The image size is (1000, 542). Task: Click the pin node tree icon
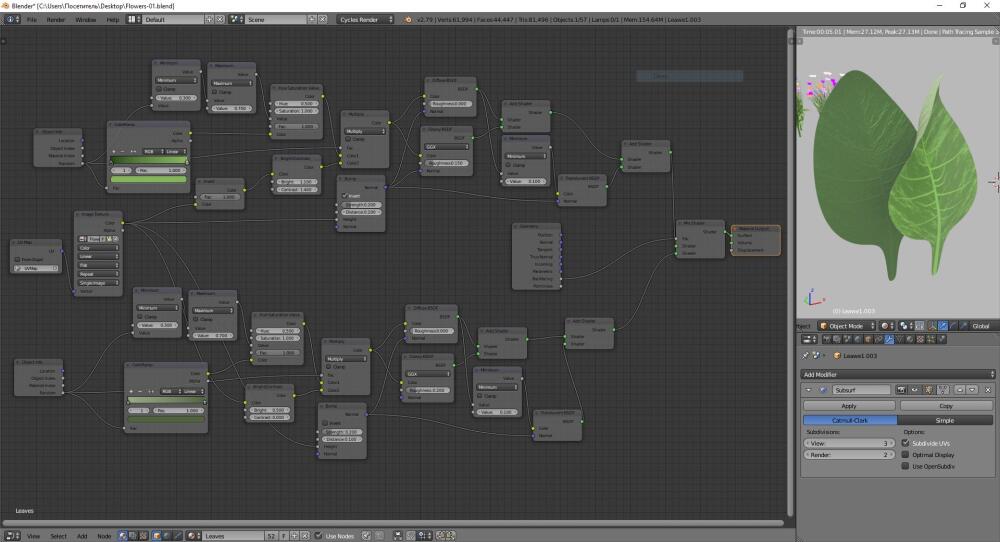(x=366, y=536)
